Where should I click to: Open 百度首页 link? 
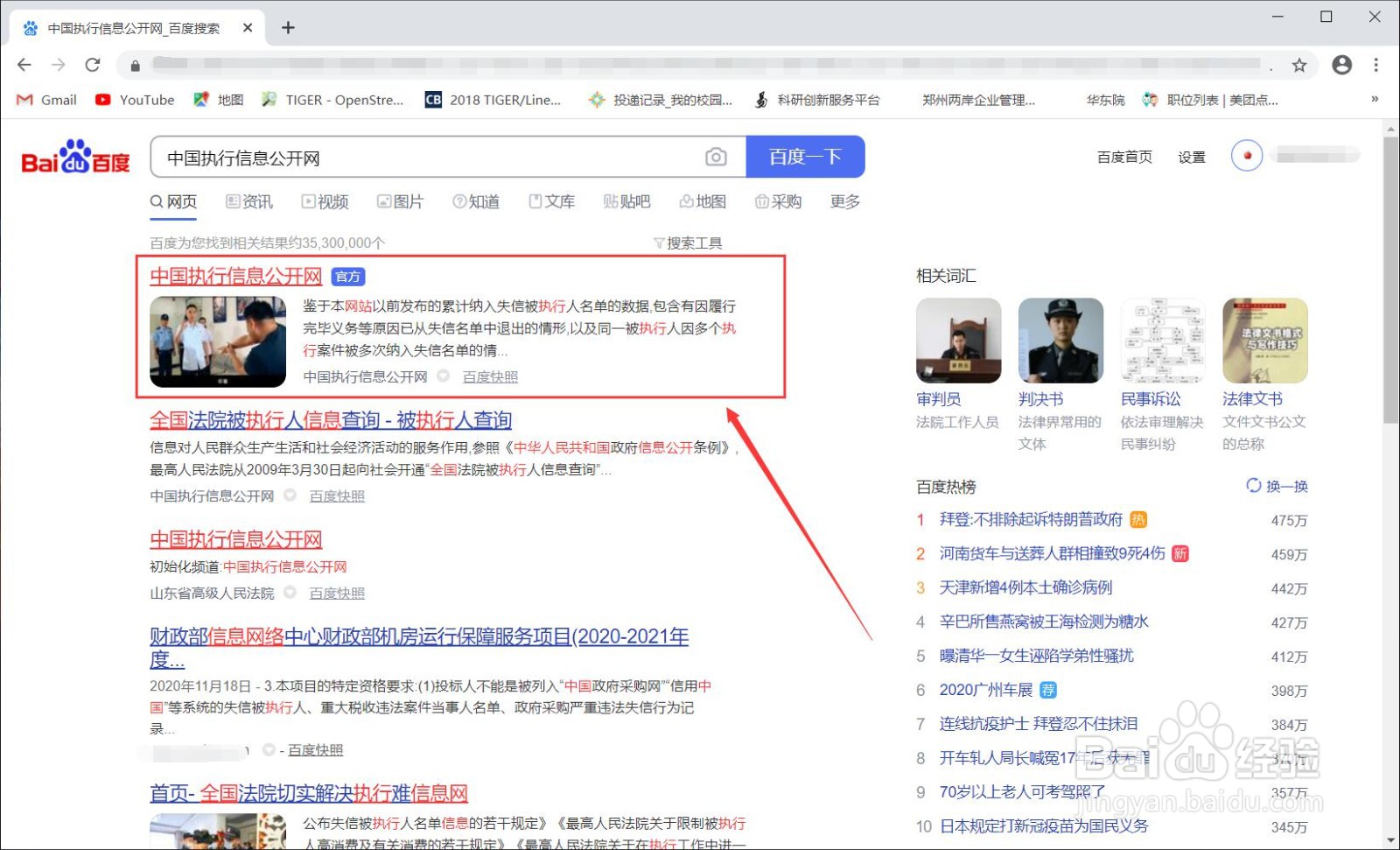coord(1124,157)
